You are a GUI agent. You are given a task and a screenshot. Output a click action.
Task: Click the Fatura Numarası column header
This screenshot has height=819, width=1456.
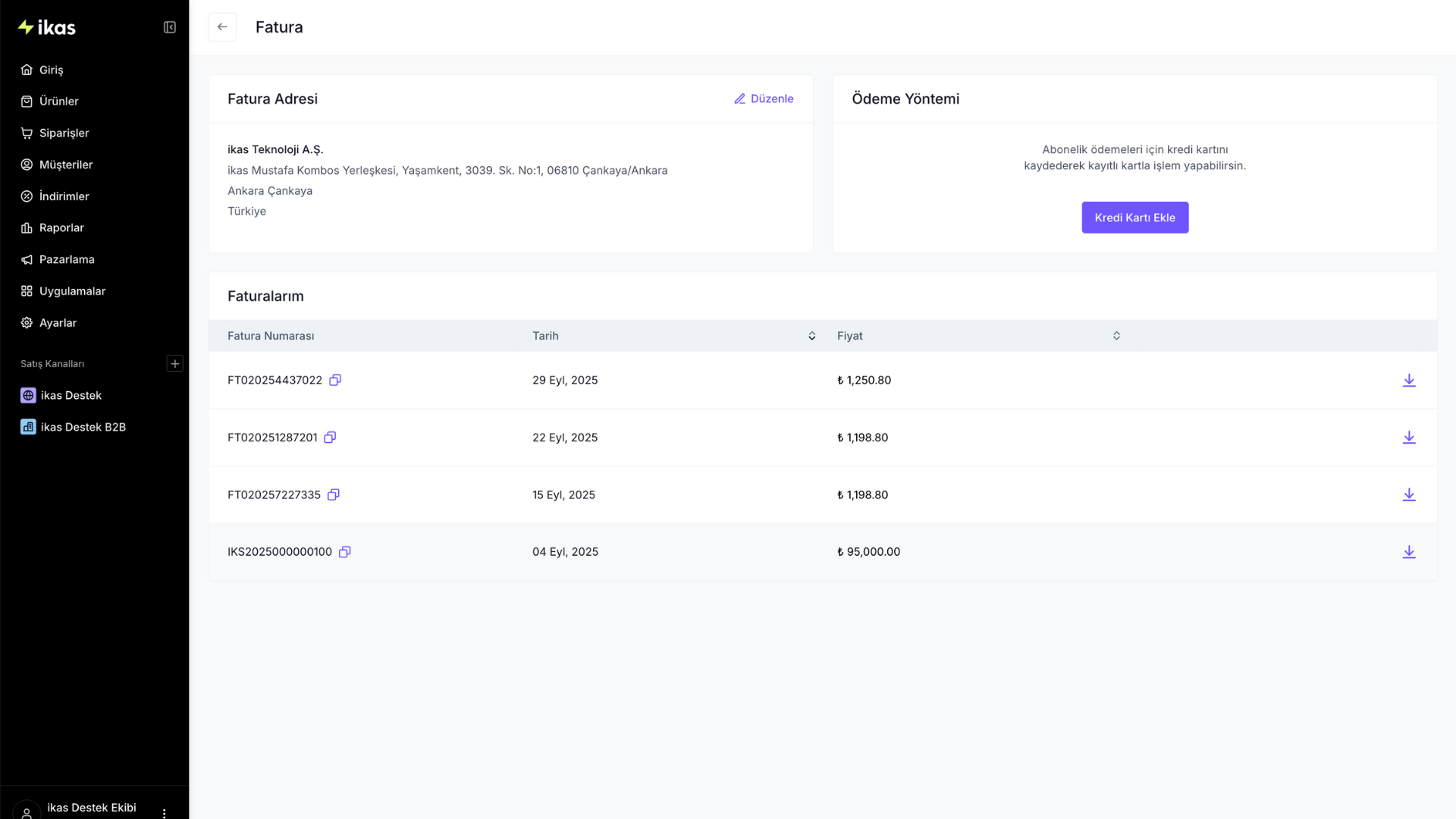click(271, 336)
